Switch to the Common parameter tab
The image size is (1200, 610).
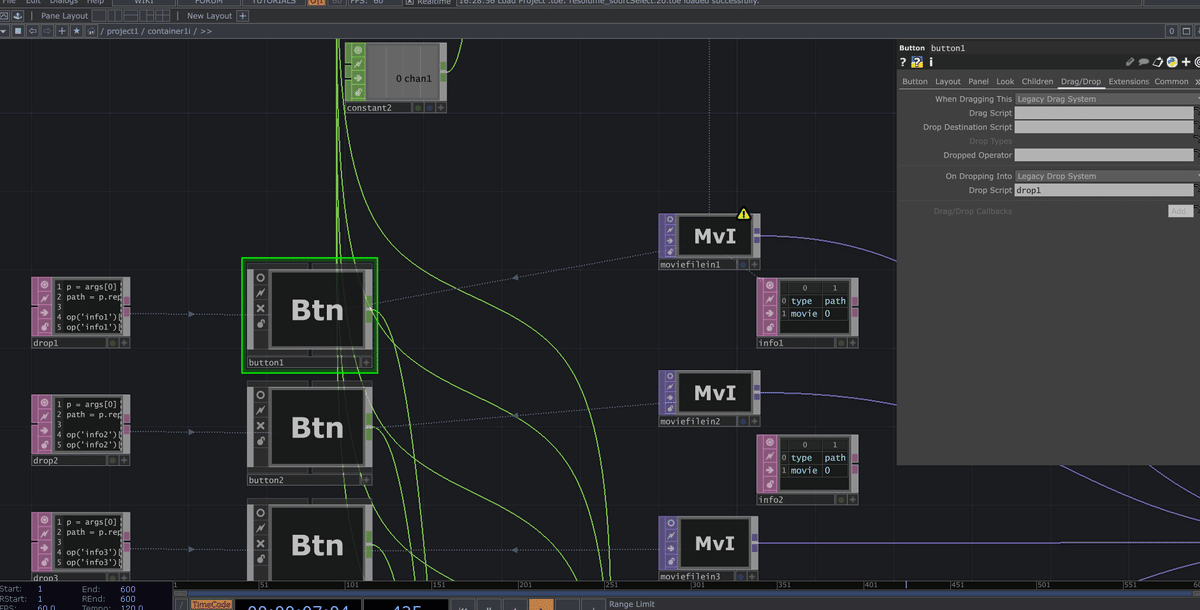pos(1171,81)
